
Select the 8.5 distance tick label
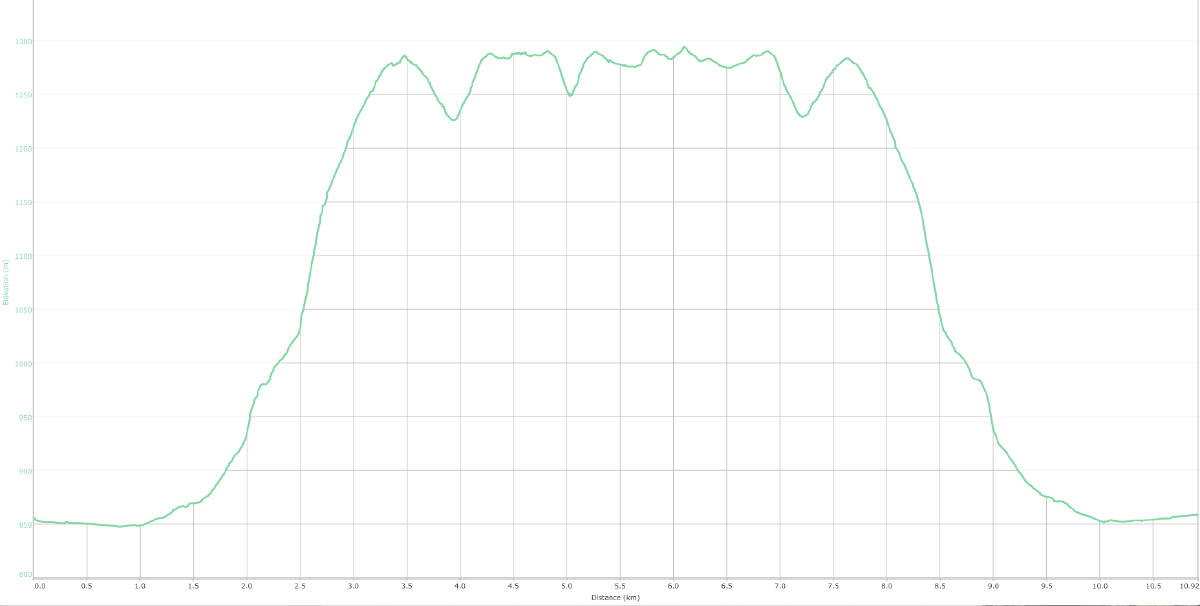pyautogui.click(x=939, y=587)
